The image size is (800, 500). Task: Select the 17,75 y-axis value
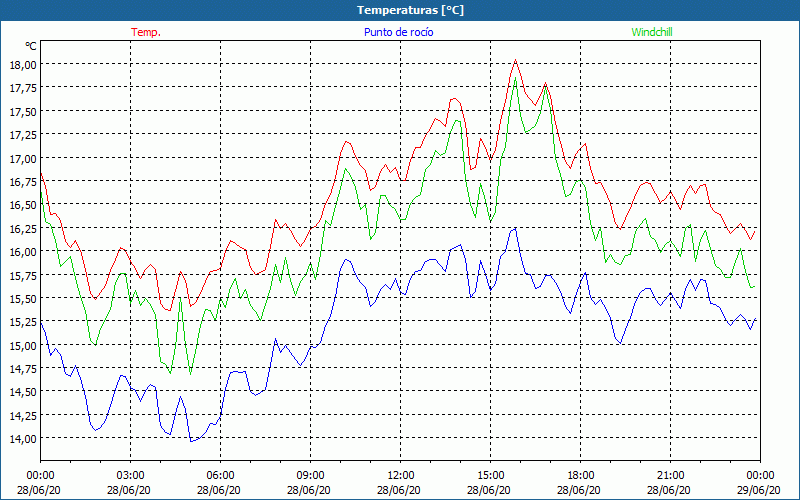click(23, 88)
